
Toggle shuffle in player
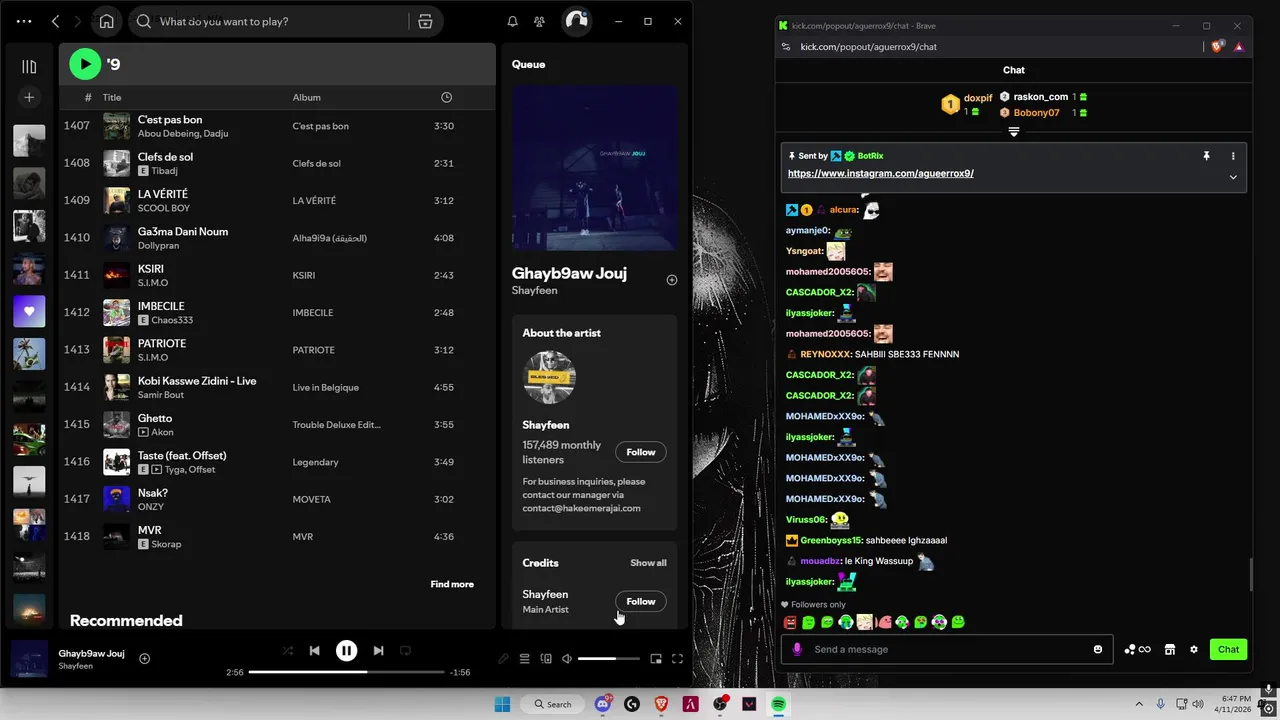(288, 651)
